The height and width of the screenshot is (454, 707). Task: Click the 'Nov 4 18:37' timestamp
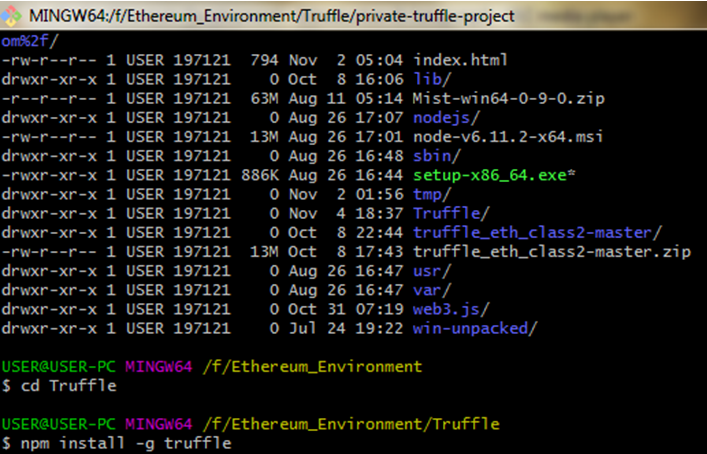[x=345, y=213]
